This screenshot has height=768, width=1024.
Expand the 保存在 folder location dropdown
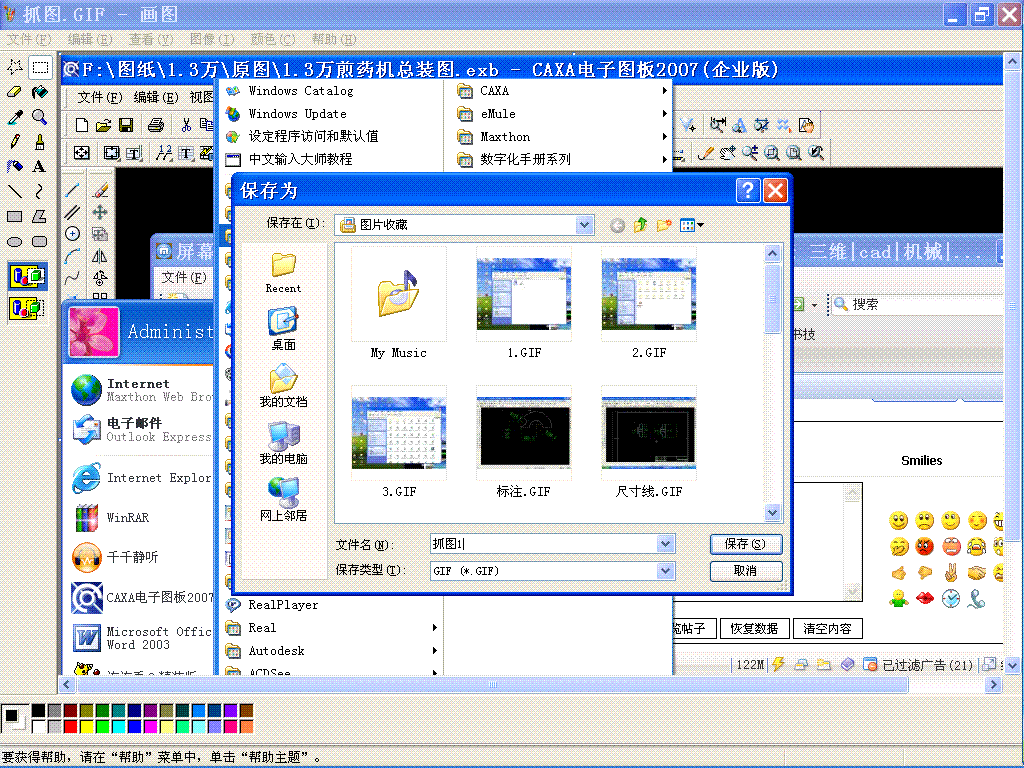[584, 225]
